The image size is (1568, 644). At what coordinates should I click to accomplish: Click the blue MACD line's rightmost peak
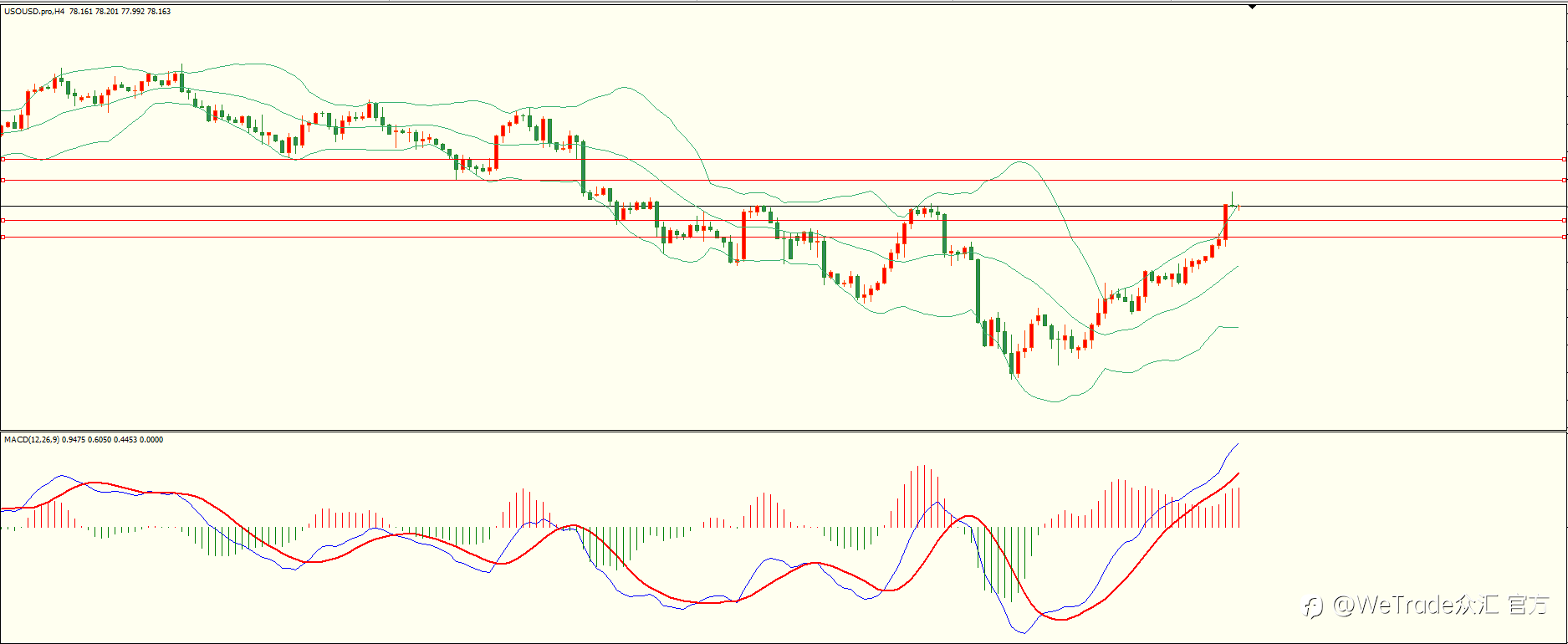point(1237,445)
